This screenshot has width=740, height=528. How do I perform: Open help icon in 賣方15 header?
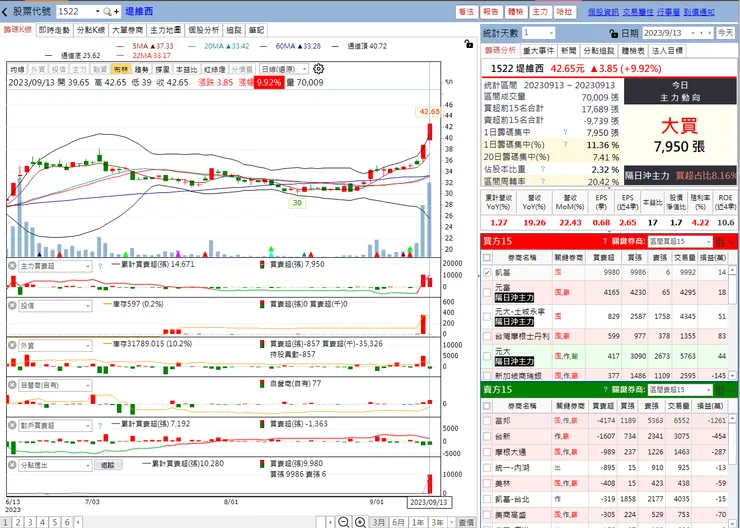click(x=605, y=389)
